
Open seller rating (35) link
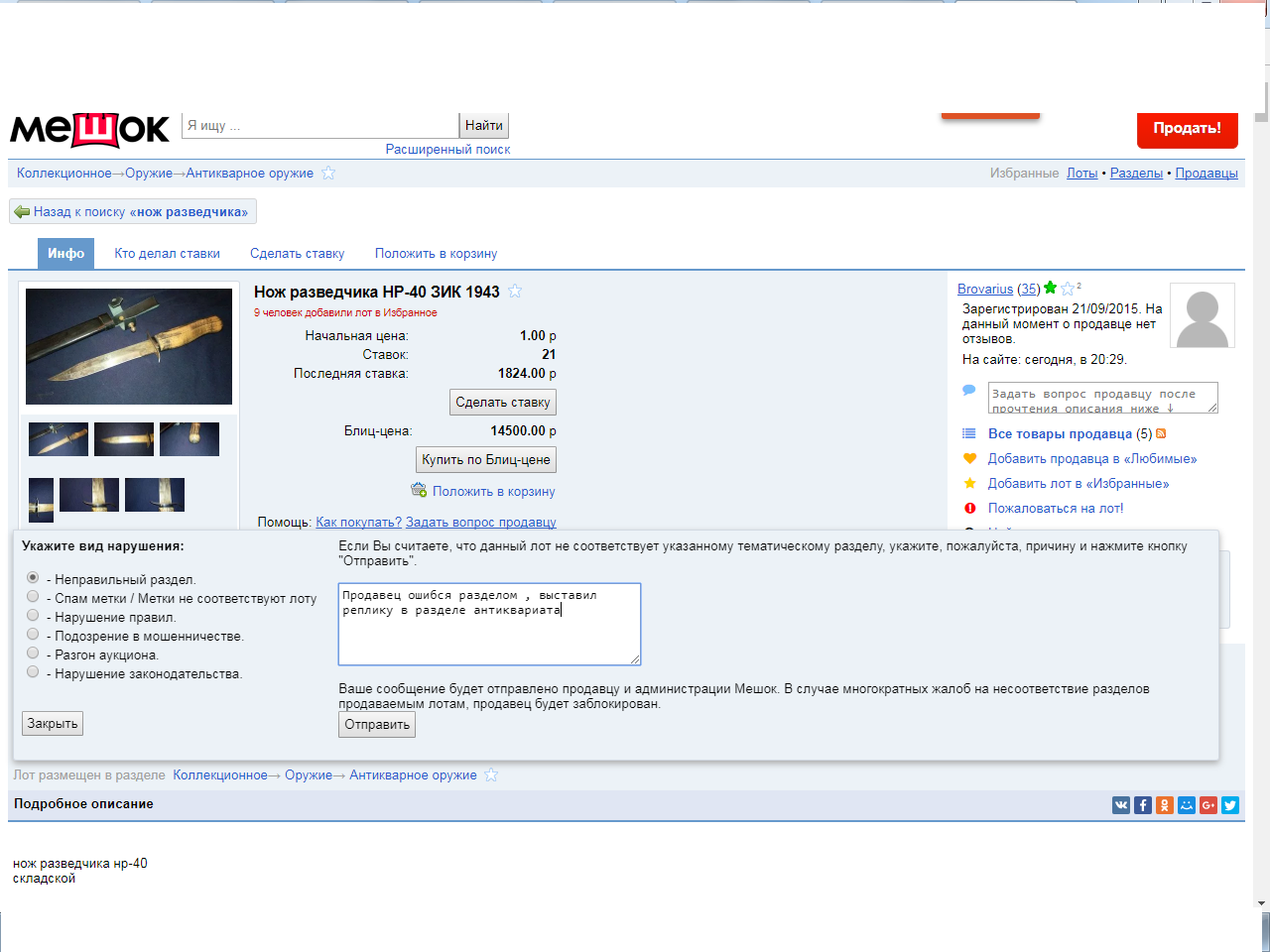1029,289
